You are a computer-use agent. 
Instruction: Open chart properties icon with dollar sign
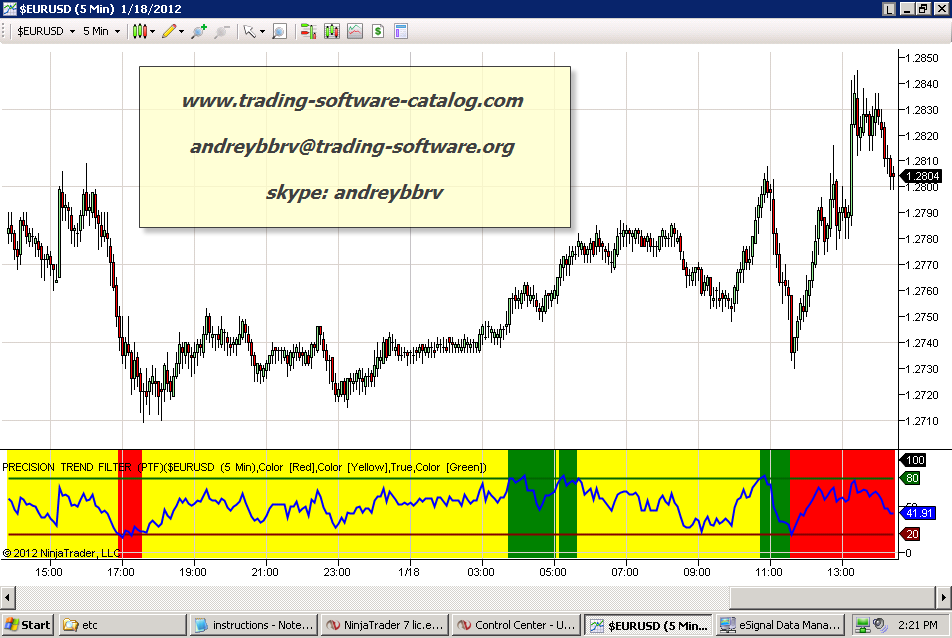pyautogui.click(x=378, y=31)
